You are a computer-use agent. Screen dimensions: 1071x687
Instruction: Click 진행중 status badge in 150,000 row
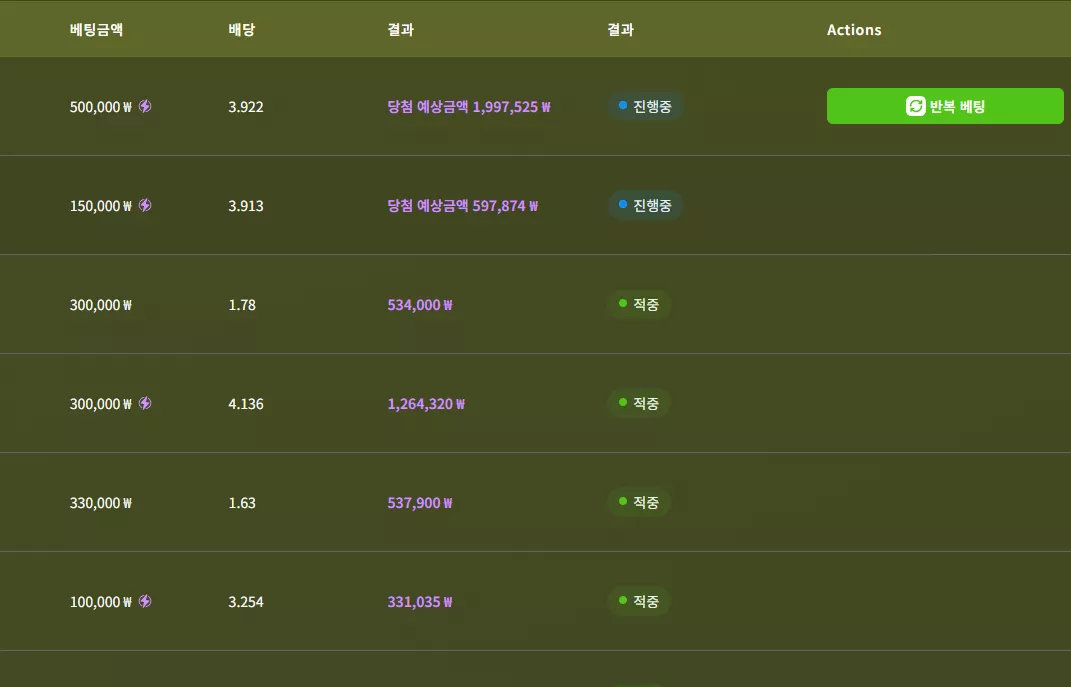645,205
